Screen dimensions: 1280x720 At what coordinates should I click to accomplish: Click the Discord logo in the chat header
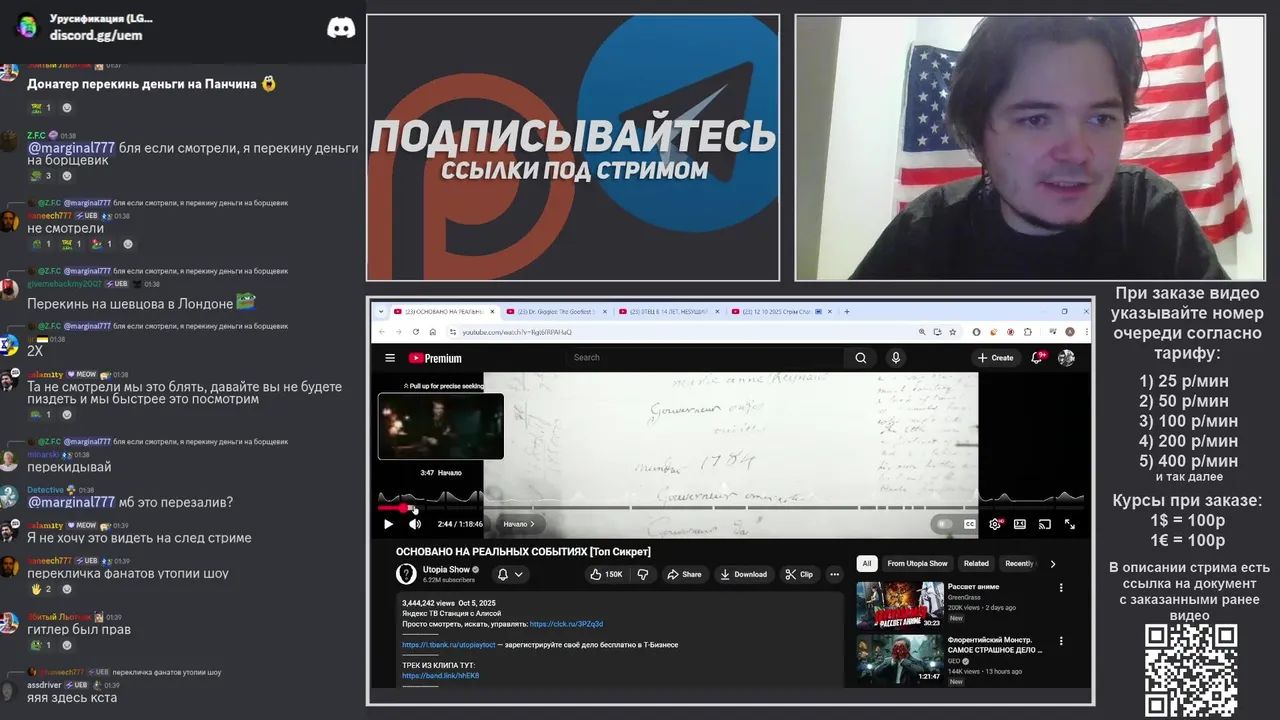(x=341, y=28)
